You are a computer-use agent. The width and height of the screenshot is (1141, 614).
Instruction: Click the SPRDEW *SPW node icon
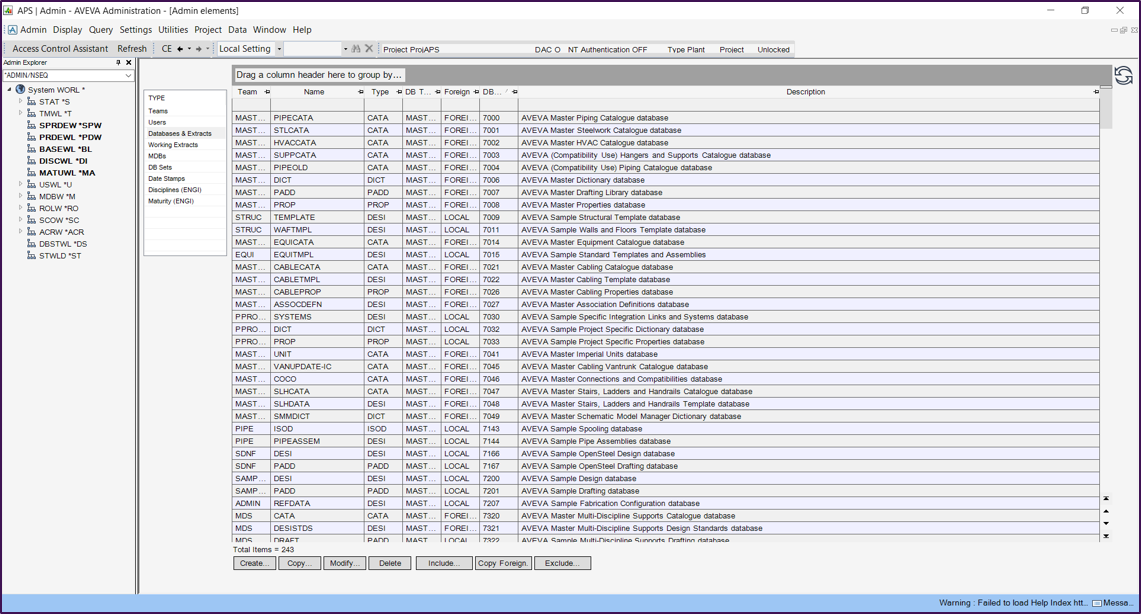pos(31,125)
